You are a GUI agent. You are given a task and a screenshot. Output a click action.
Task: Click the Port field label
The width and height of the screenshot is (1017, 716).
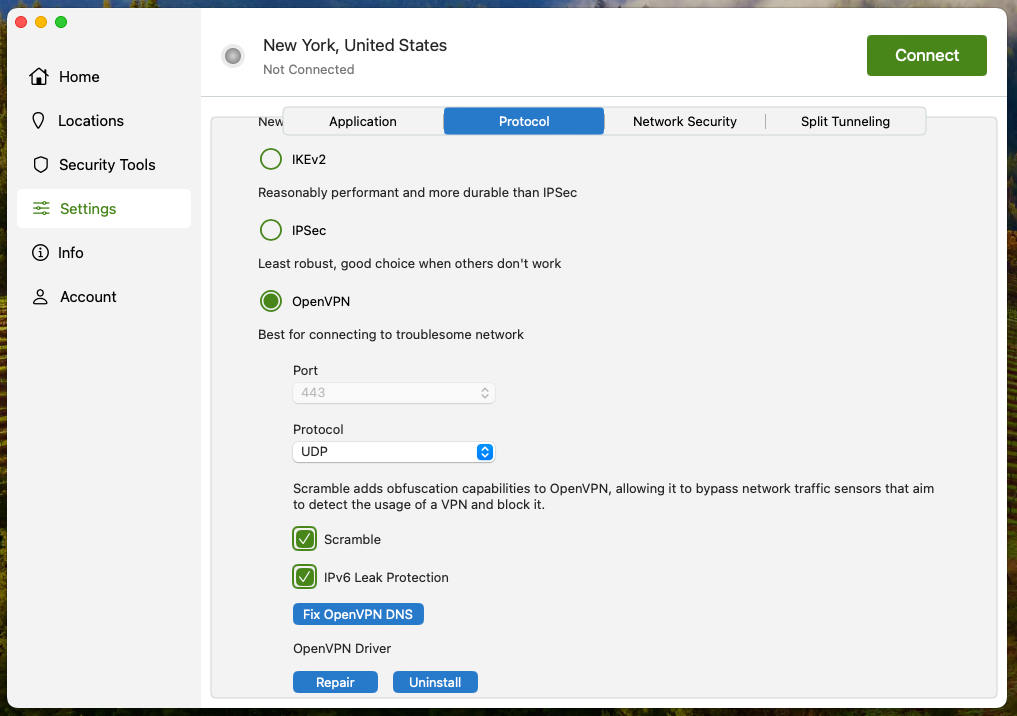click(x=305, y=370)
